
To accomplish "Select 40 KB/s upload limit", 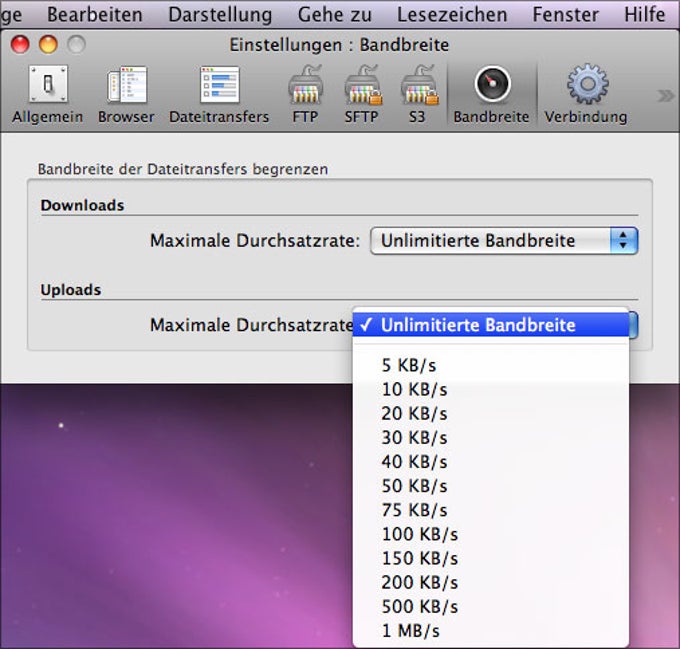I will click(x=491, y=462).
